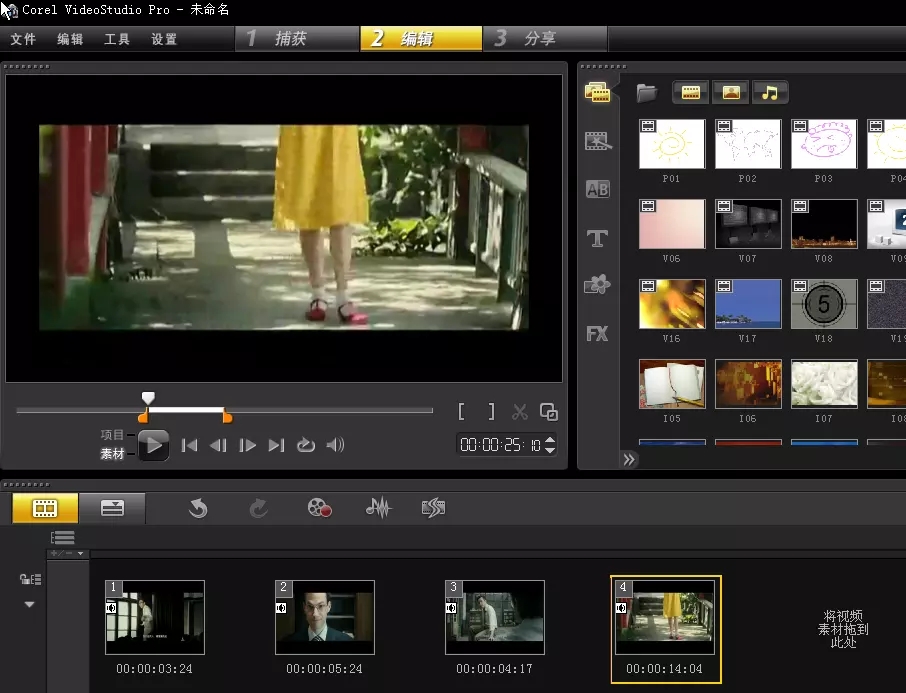Select storyboard clip number 2
This screenshot has height=693, width=906.
coord(325,617)
